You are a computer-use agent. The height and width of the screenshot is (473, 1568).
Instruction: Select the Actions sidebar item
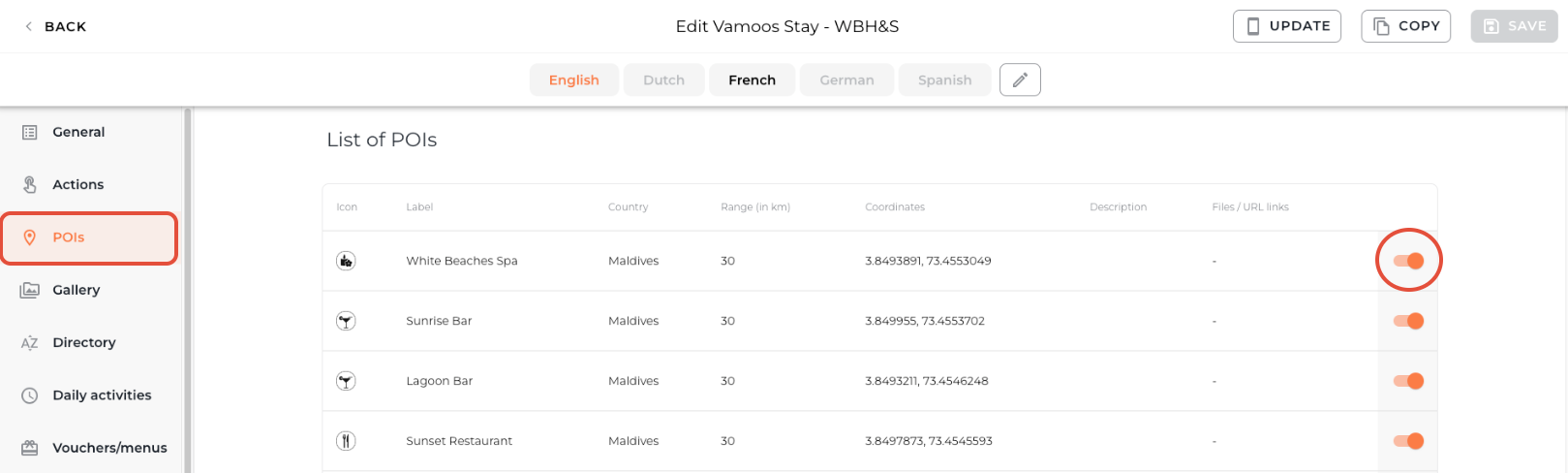pos(77,184)
